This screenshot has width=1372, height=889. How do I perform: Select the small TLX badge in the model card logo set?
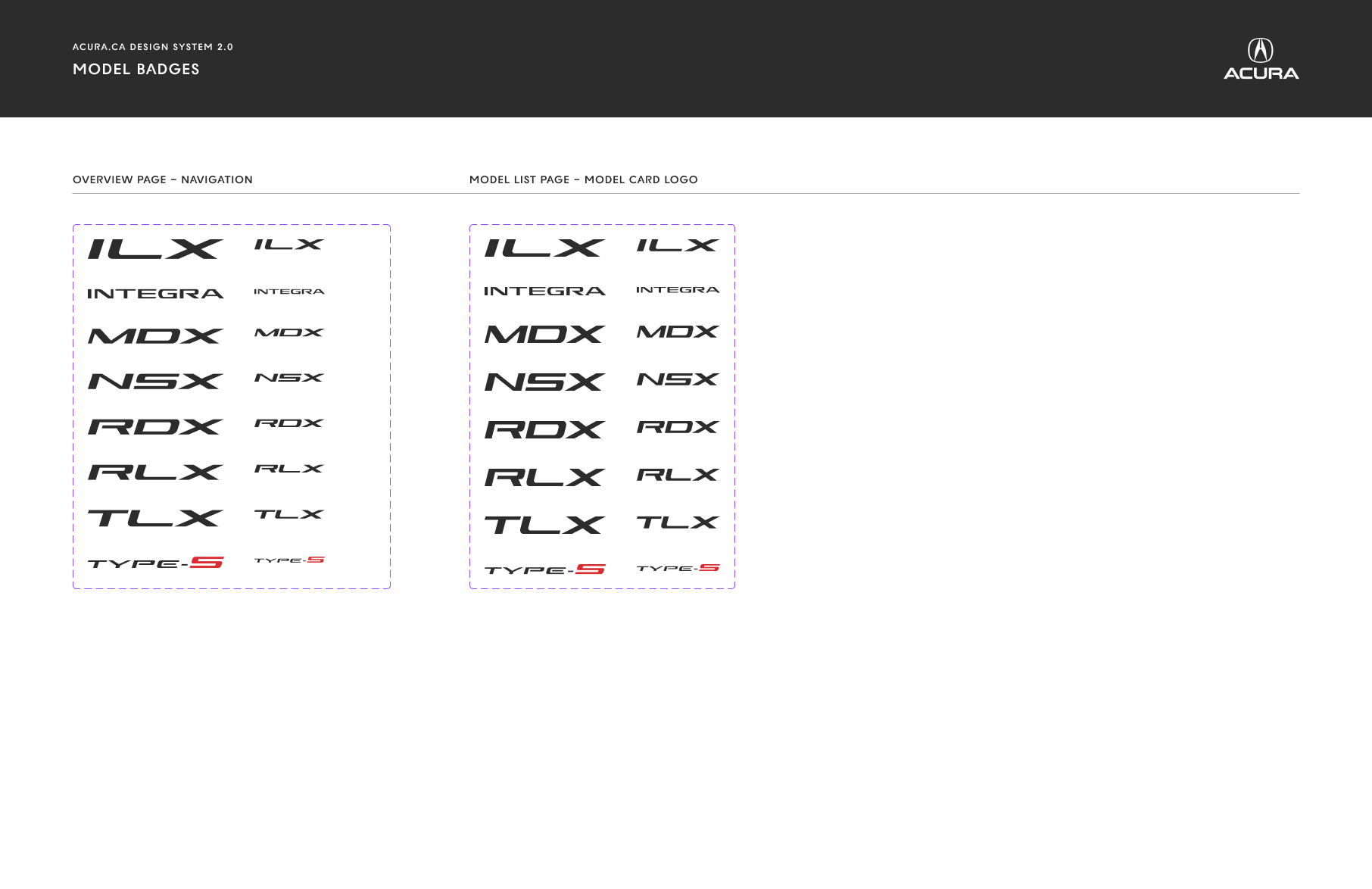coord(678,522)
